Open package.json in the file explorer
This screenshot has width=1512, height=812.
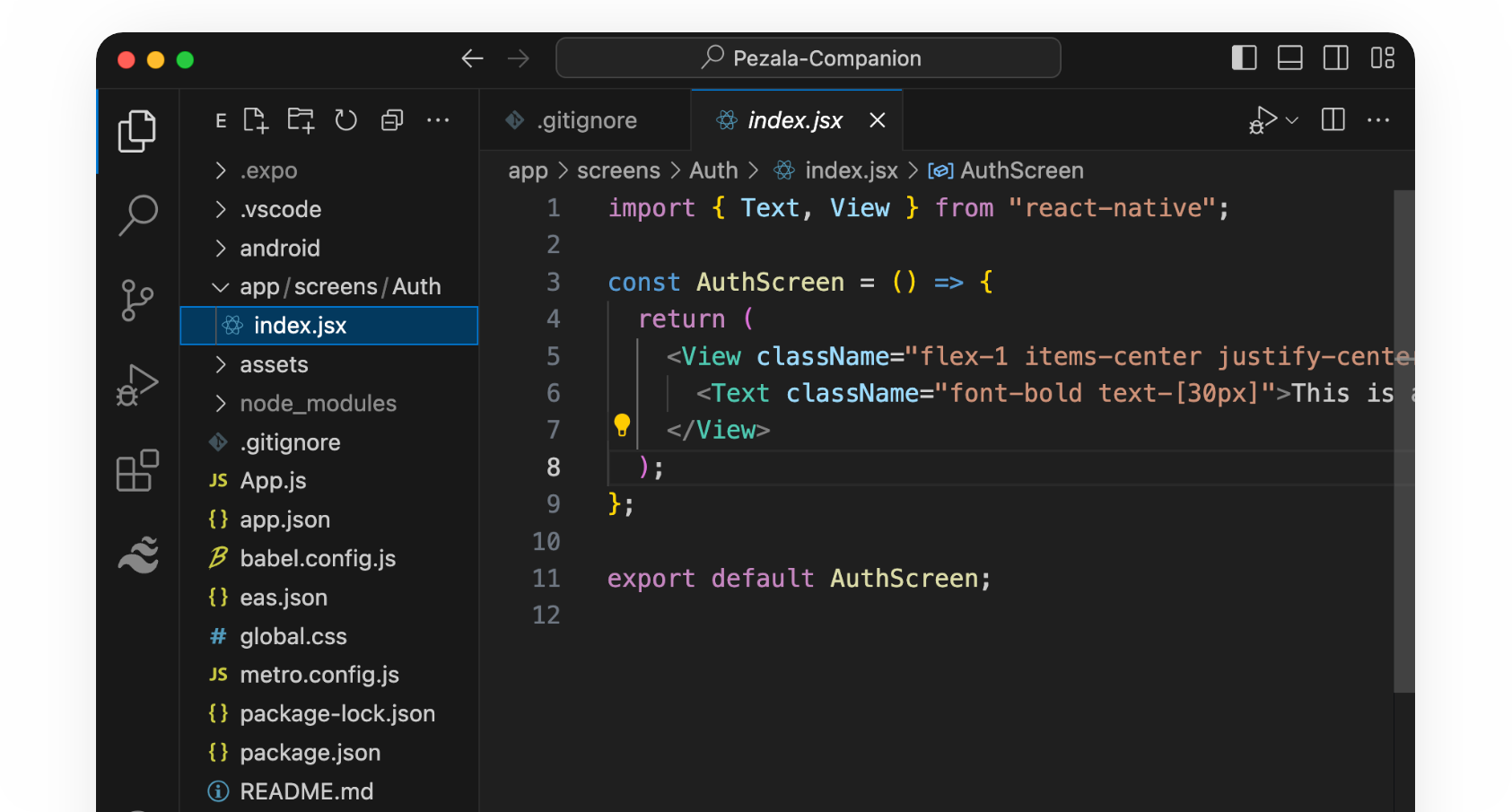310,753
